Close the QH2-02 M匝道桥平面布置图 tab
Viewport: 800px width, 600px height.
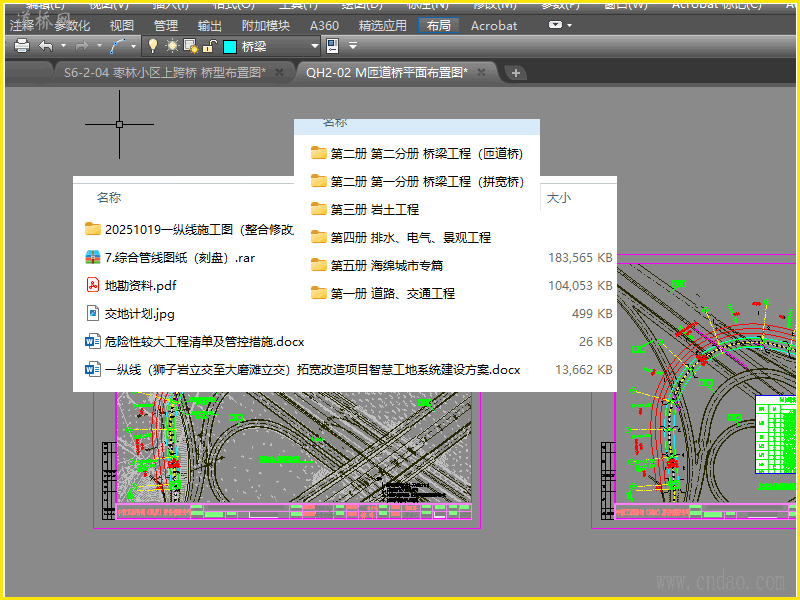[x=483, y=72]
